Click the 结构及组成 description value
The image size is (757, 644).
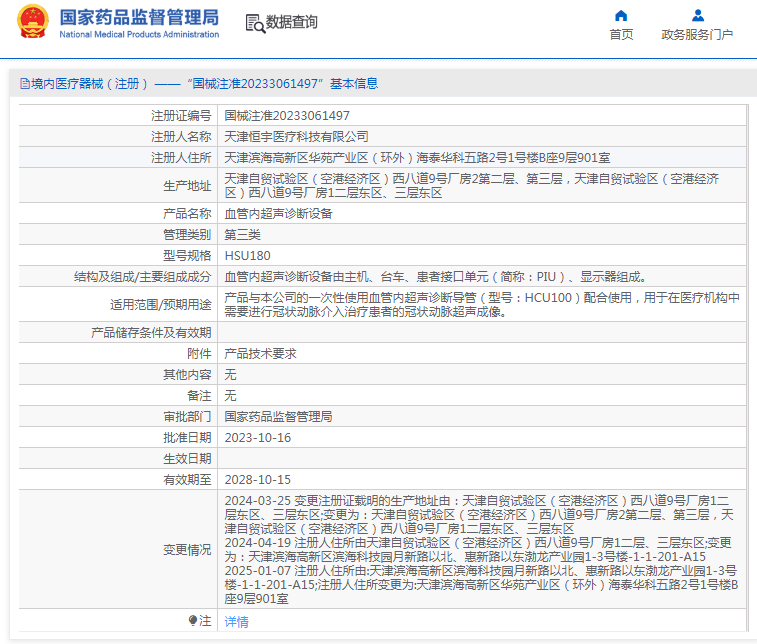435,277
